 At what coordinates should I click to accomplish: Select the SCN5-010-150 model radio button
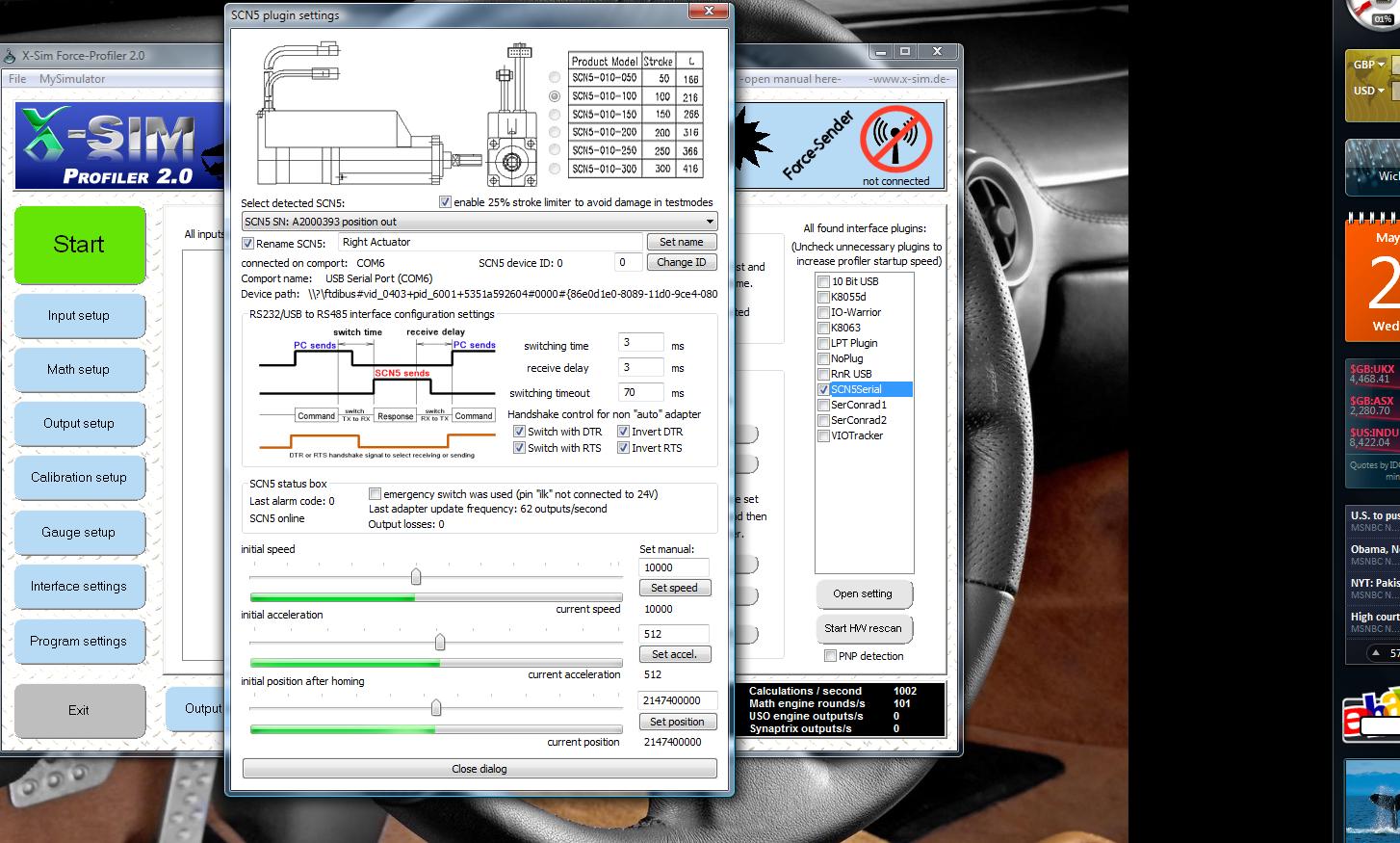(x=555, y=115)
